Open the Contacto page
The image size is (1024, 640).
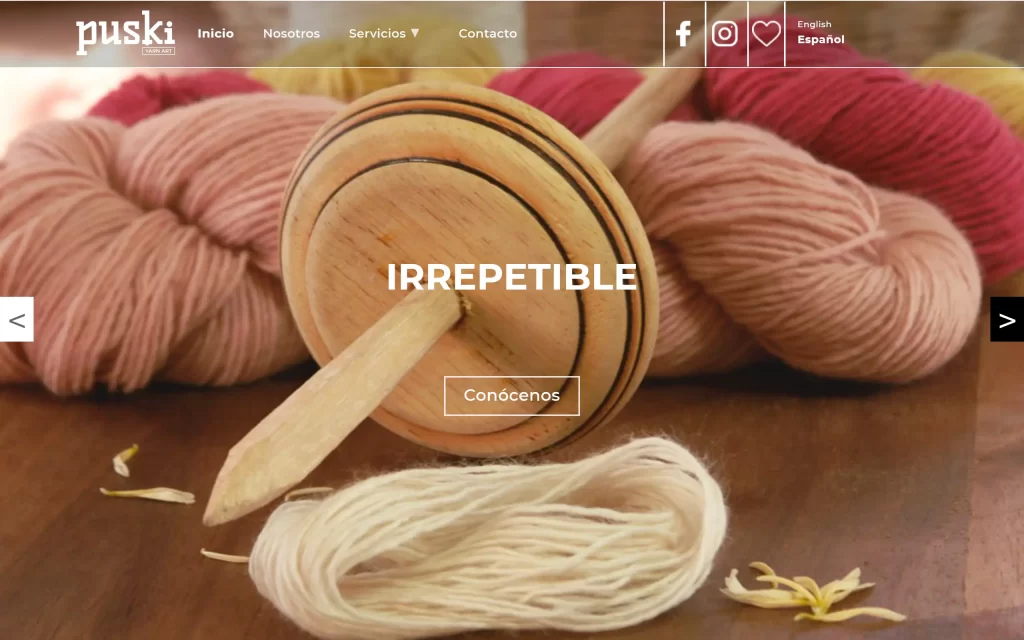click(x=487, y=33)
